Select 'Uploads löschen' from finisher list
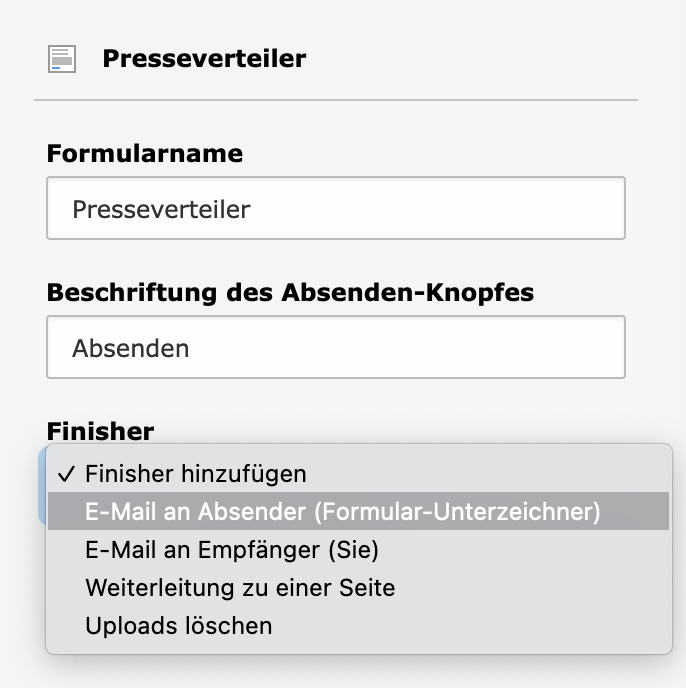The height and width of the screenshot is (688, 686). coord(179,626)
